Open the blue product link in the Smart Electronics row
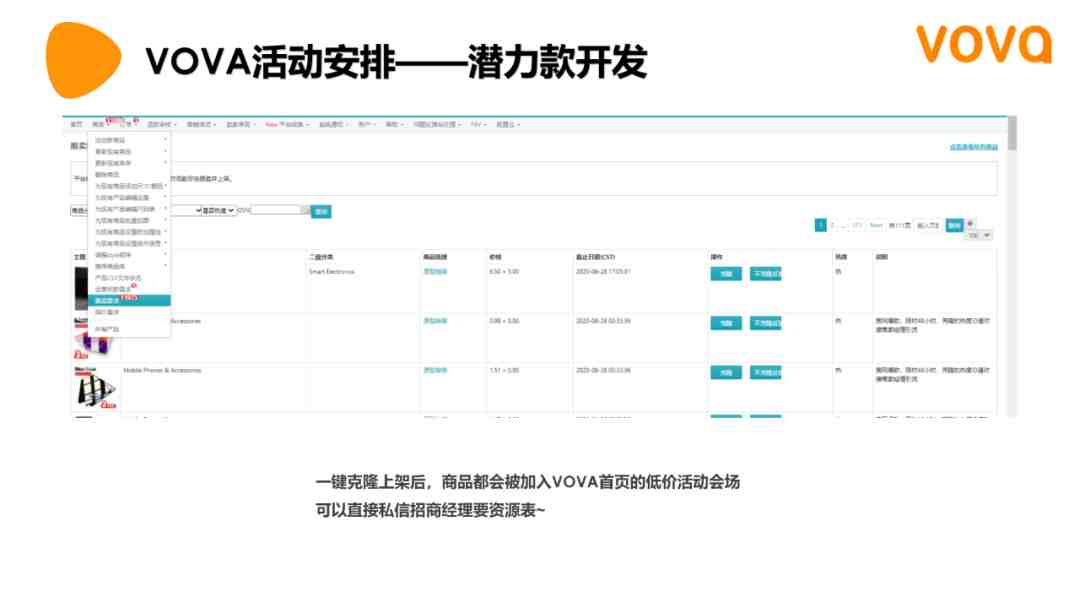Image resolution: width=1080 pixels, height=608 pixels. (x=435, y=272)
